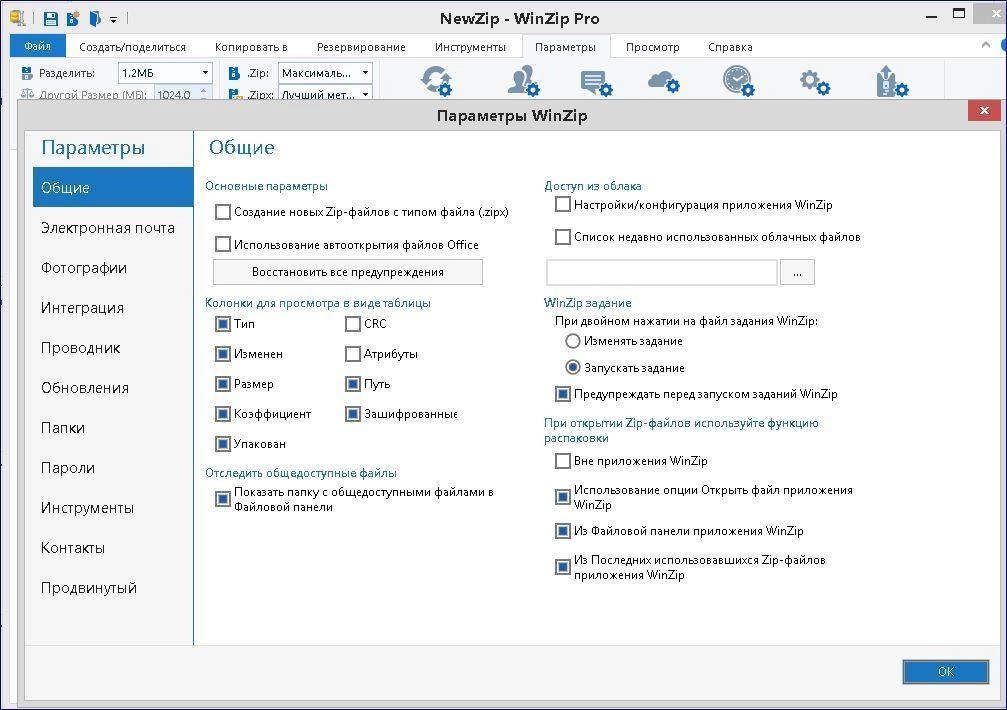Screen dimensions: 1007x710
Task: Open the Разделить size dropdown showing 1.2МБ
Action: pyautogui.click(x=165, y=73)
